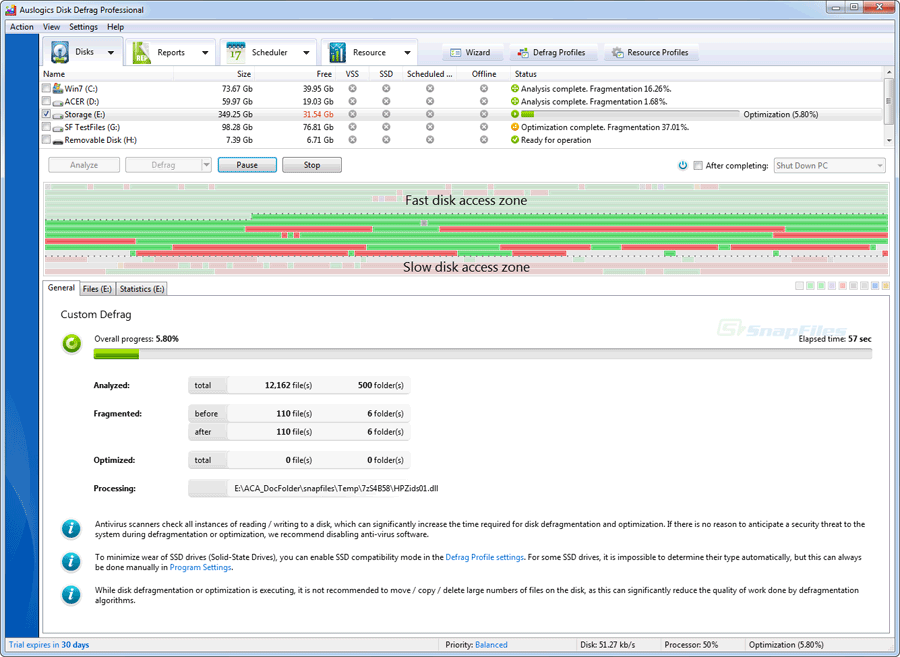
Task: Expand the Disks dropdown arrow
Action: click(x=110, y=51)
